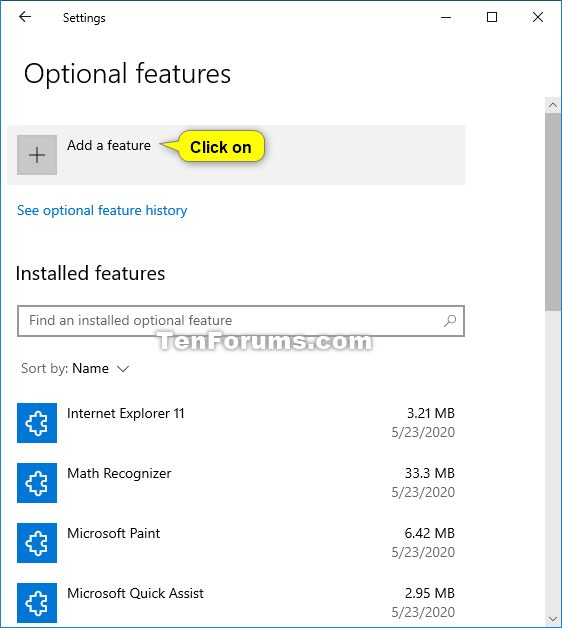Click the Math Recognizer puzzle icon

(37, 483)
